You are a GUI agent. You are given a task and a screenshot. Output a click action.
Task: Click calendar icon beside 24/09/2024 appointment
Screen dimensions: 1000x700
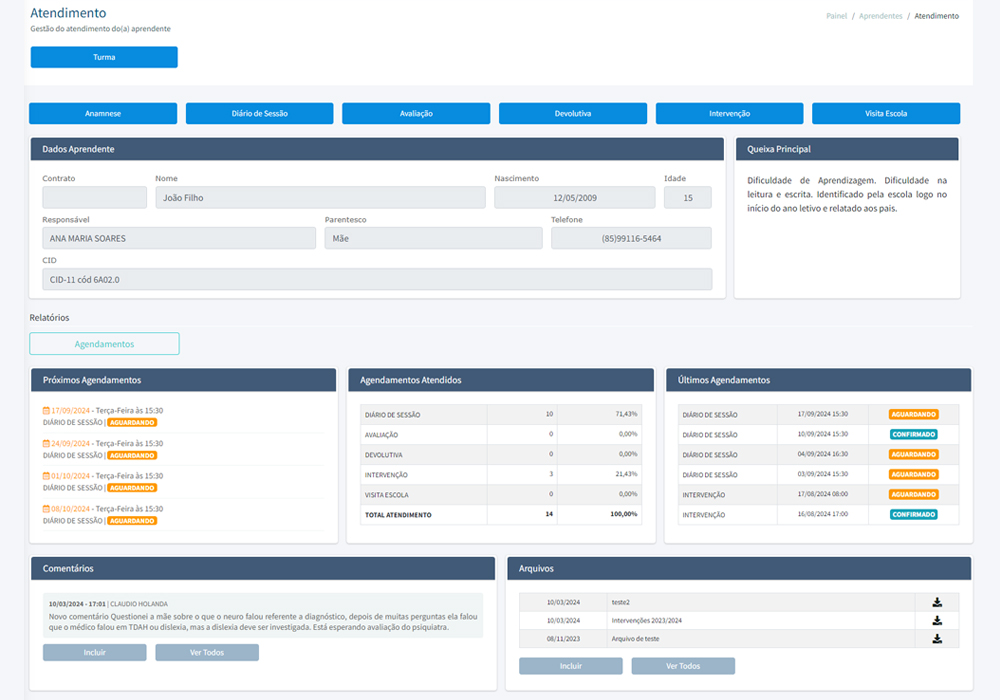[46, 443]
